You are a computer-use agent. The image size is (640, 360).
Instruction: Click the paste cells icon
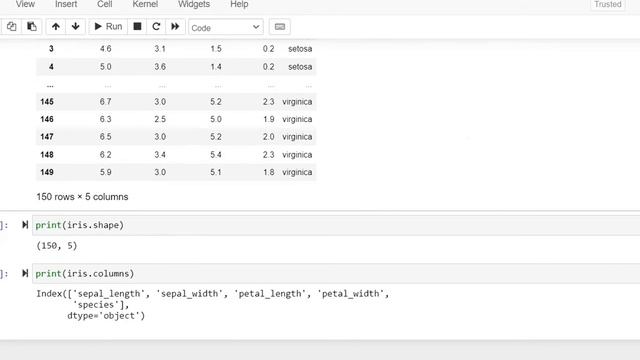pyautogui.click(x=31, y=27)
